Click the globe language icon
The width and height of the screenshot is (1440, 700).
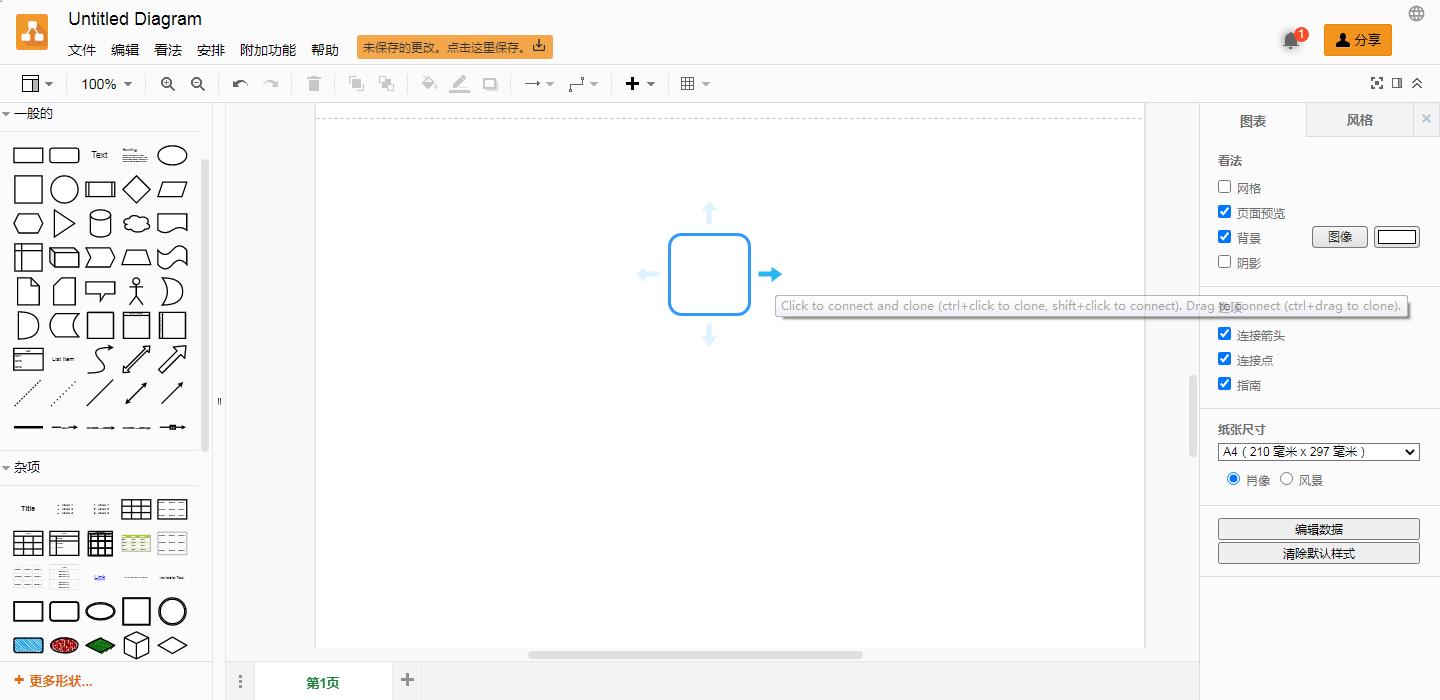(x=1416, y=14)
